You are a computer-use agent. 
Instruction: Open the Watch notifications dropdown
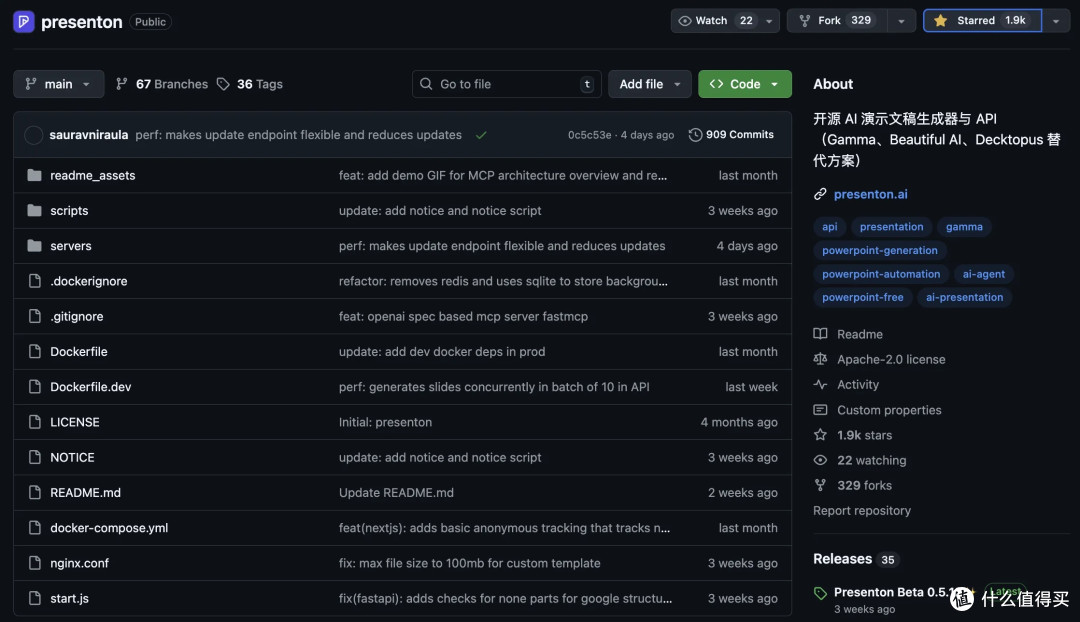[725, 21]
